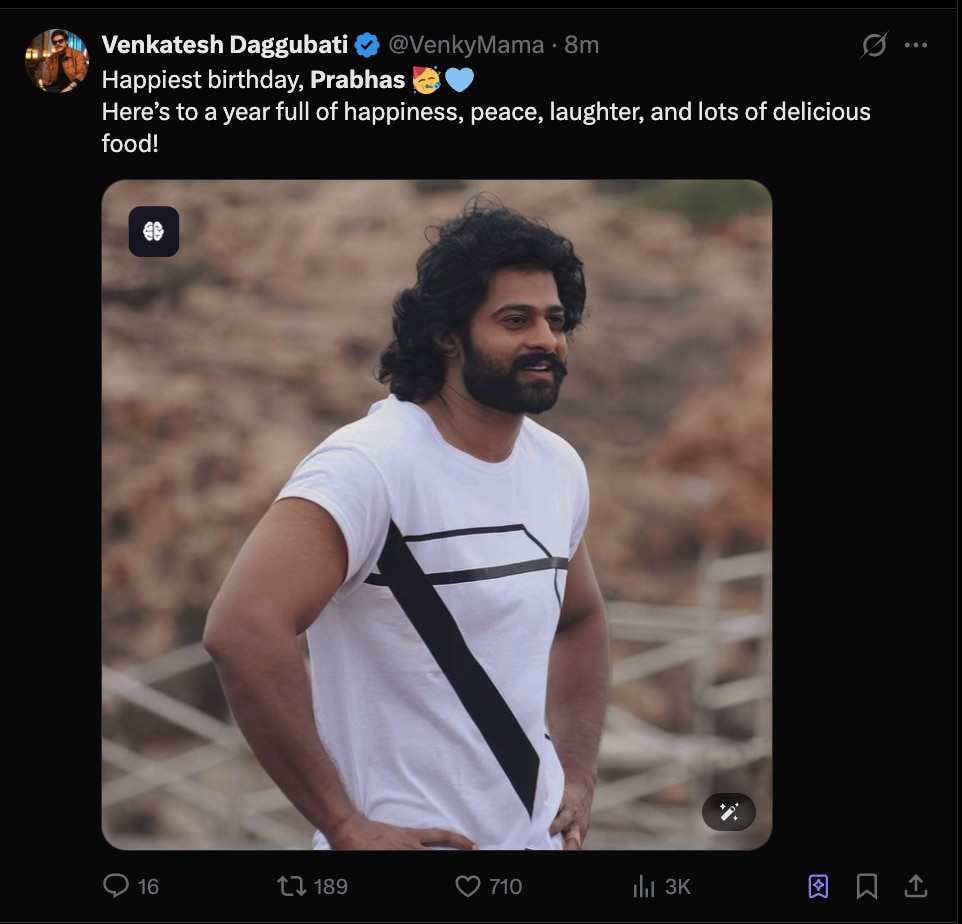Click the blue verified badge
Image resolution: width=962 pixels, height=924 pixels.
tap(367, 45)
